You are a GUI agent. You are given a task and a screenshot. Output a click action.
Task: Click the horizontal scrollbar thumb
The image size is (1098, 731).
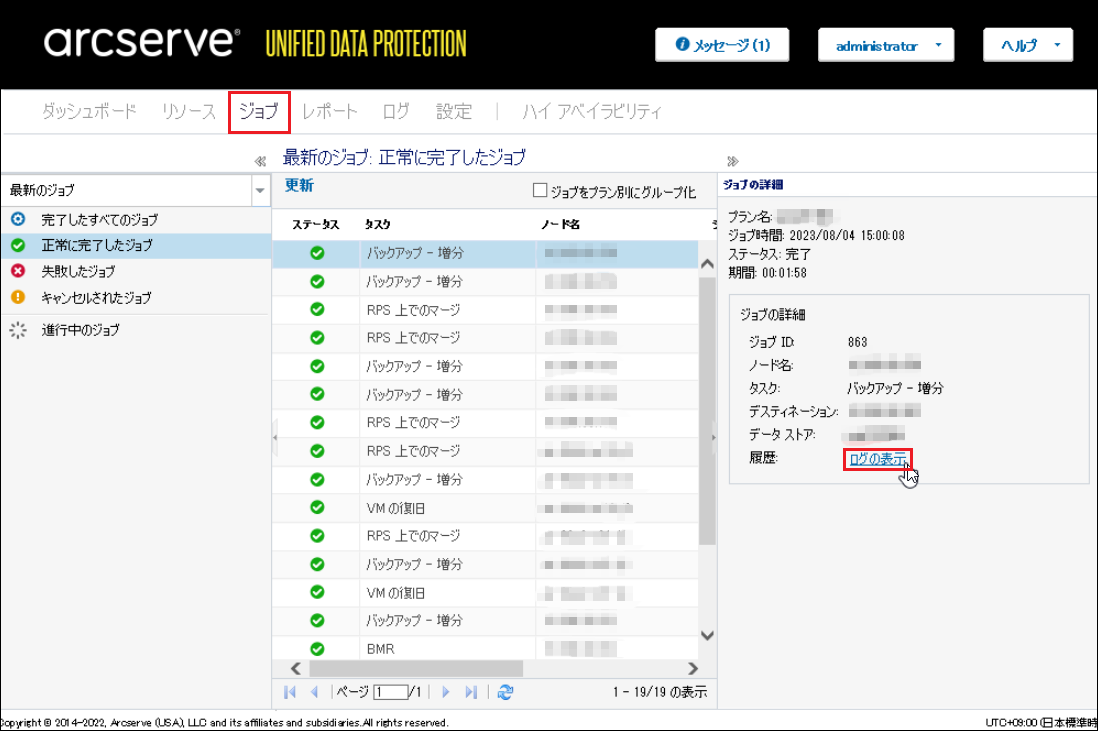pos(416,669)
